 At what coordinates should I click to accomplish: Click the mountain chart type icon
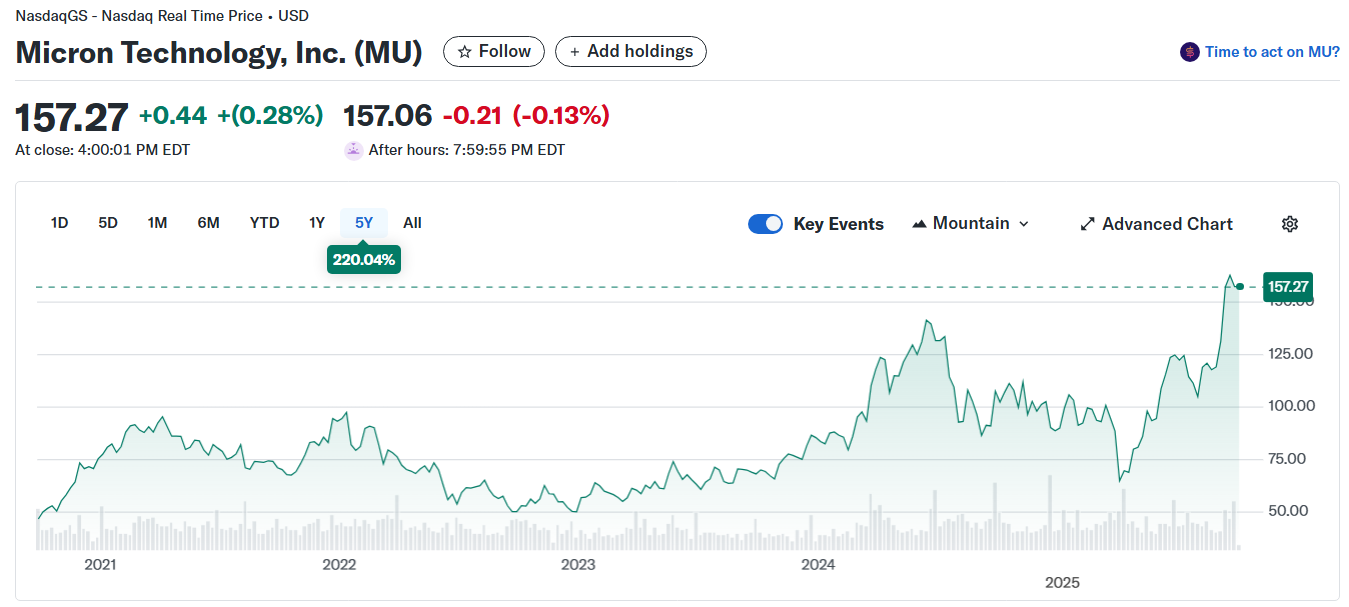[x=920, y=224]
